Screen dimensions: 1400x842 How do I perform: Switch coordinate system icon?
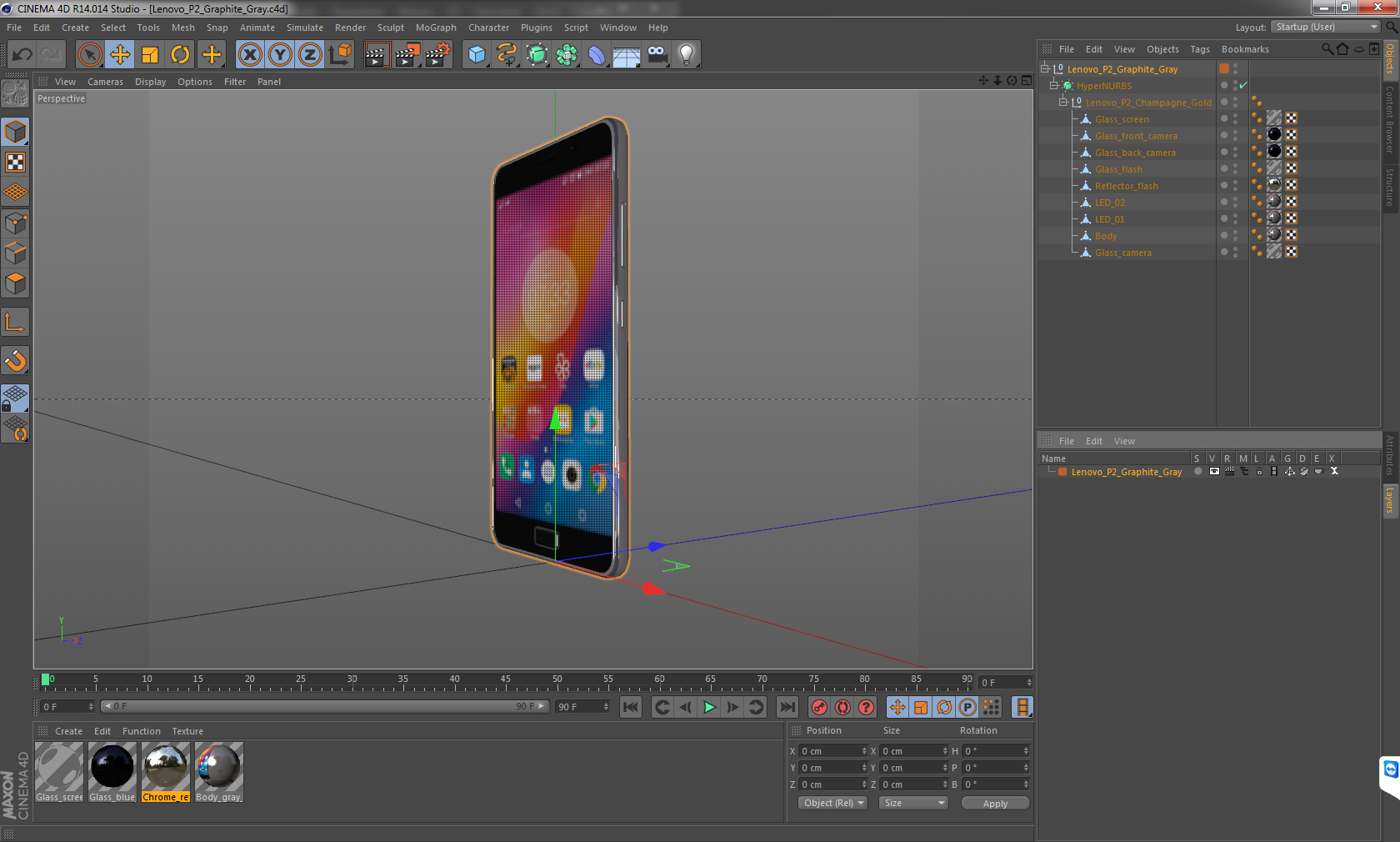point(340,55)
